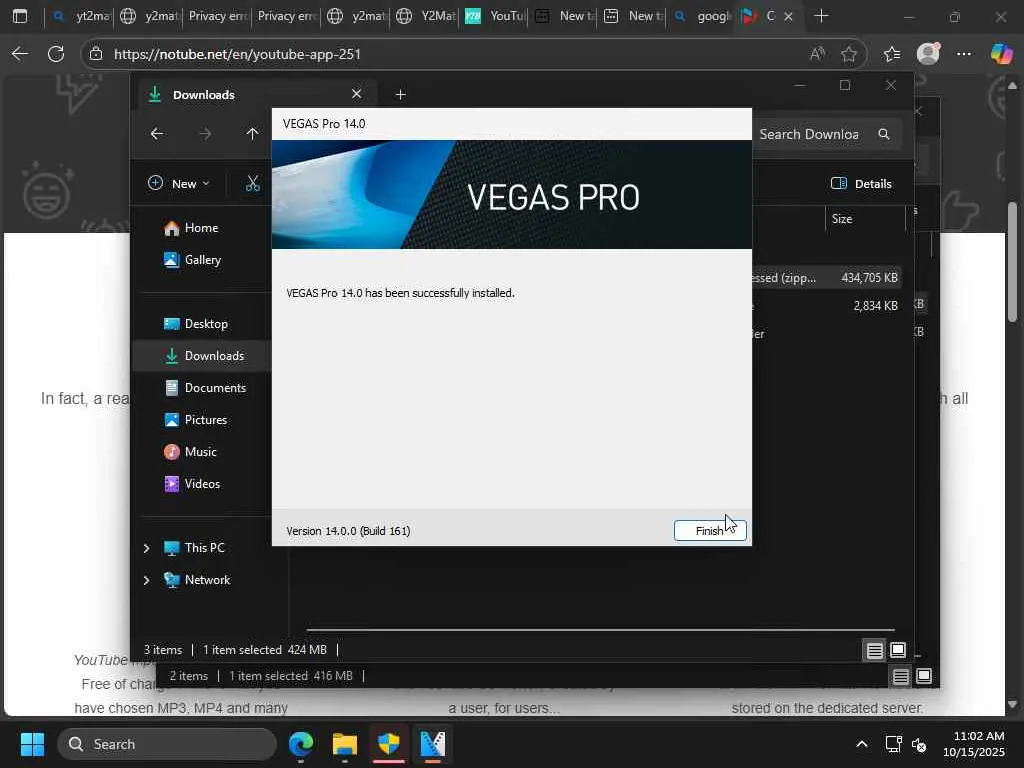The width and height of the screenshot is (1024, 768).
Task: Click the search magnifier in Explorer
Action: pos(884,134)
